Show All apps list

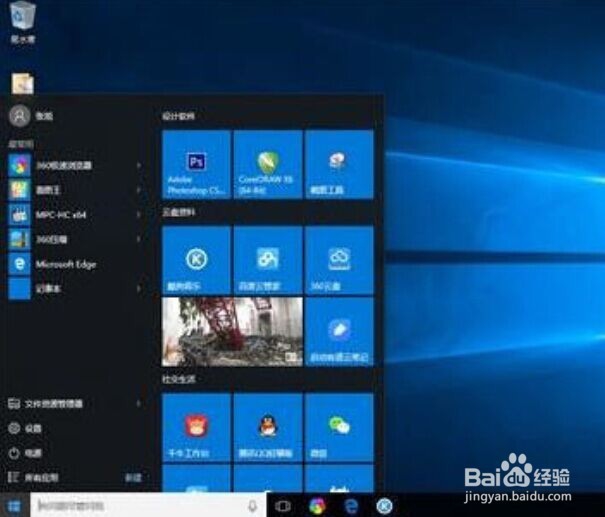tap(33, 478)
